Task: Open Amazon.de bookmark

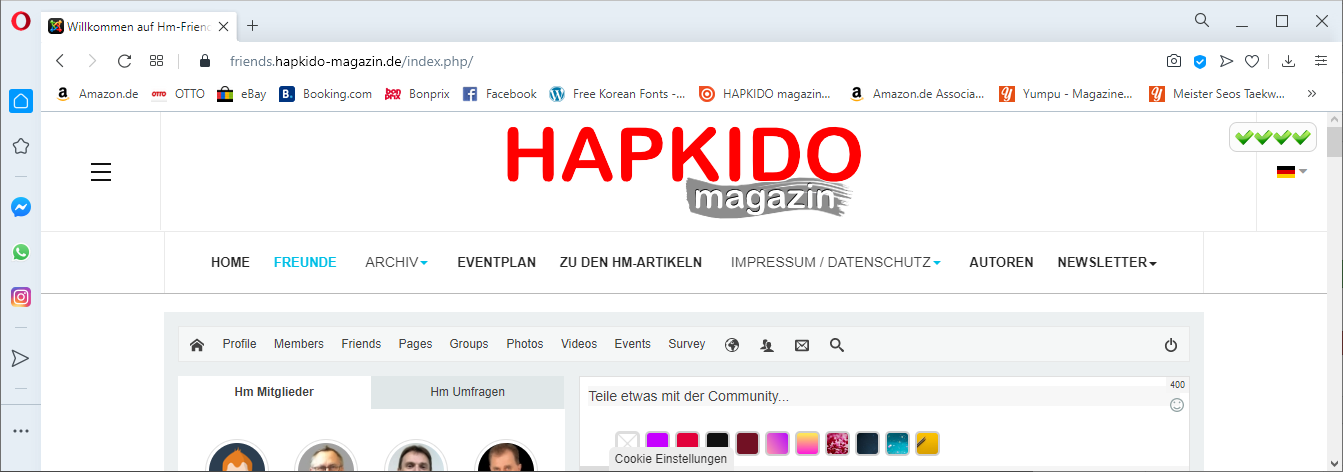Action: [97, 94]
